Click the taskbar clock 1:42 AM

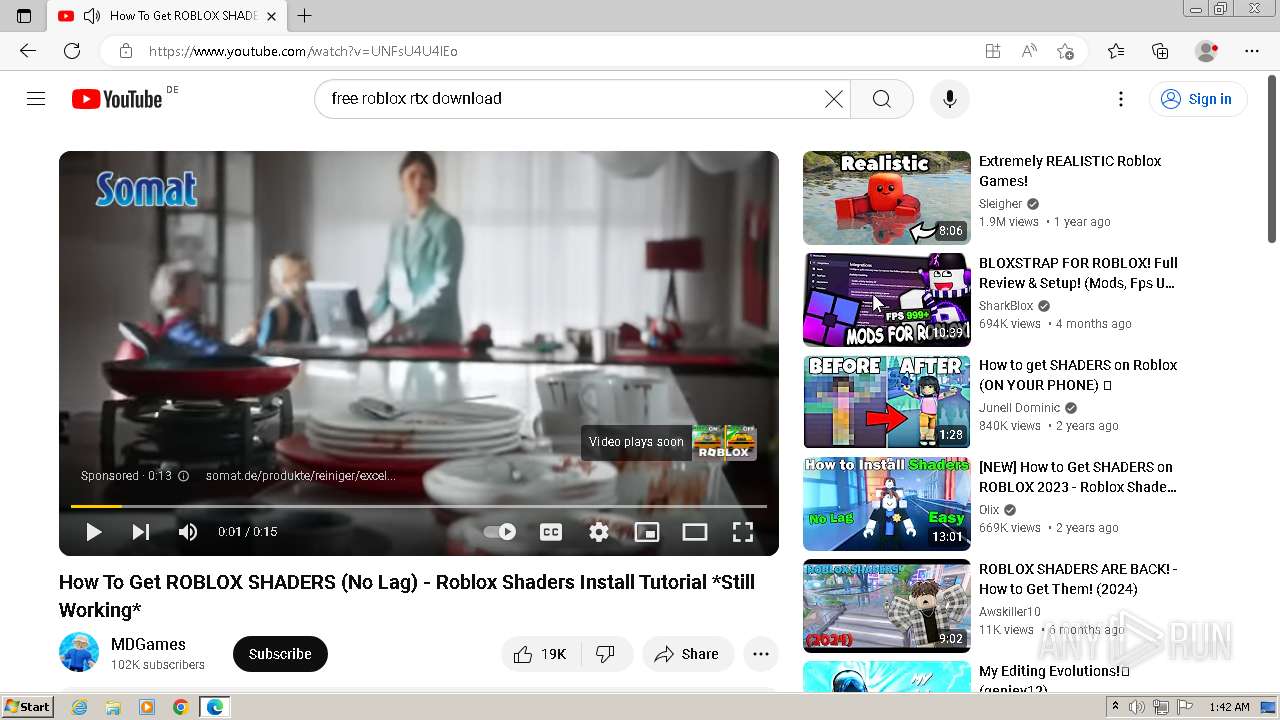coord(1229,707)
